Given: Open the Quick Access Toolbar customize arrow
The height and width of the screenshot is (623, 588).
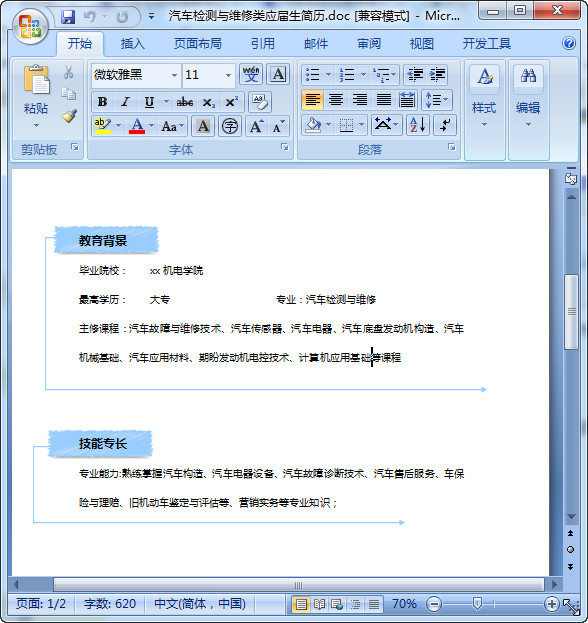Looking at the screenshot, I should [x=151, y=16].
